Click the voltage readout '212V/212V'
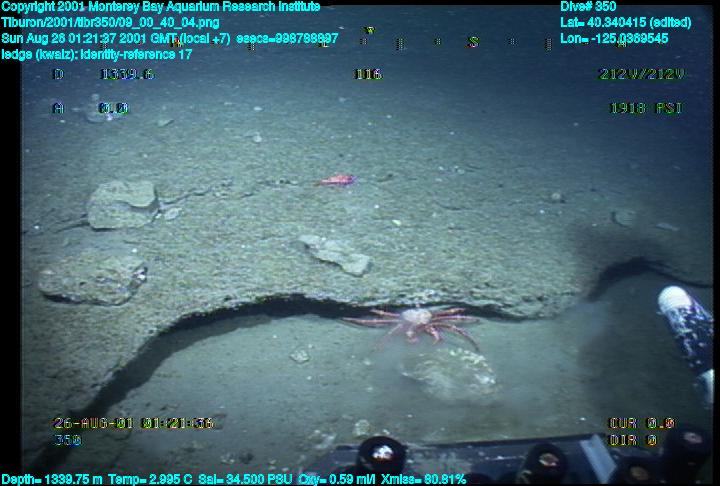Screen dimensions: 720x486 click(642, 74)
